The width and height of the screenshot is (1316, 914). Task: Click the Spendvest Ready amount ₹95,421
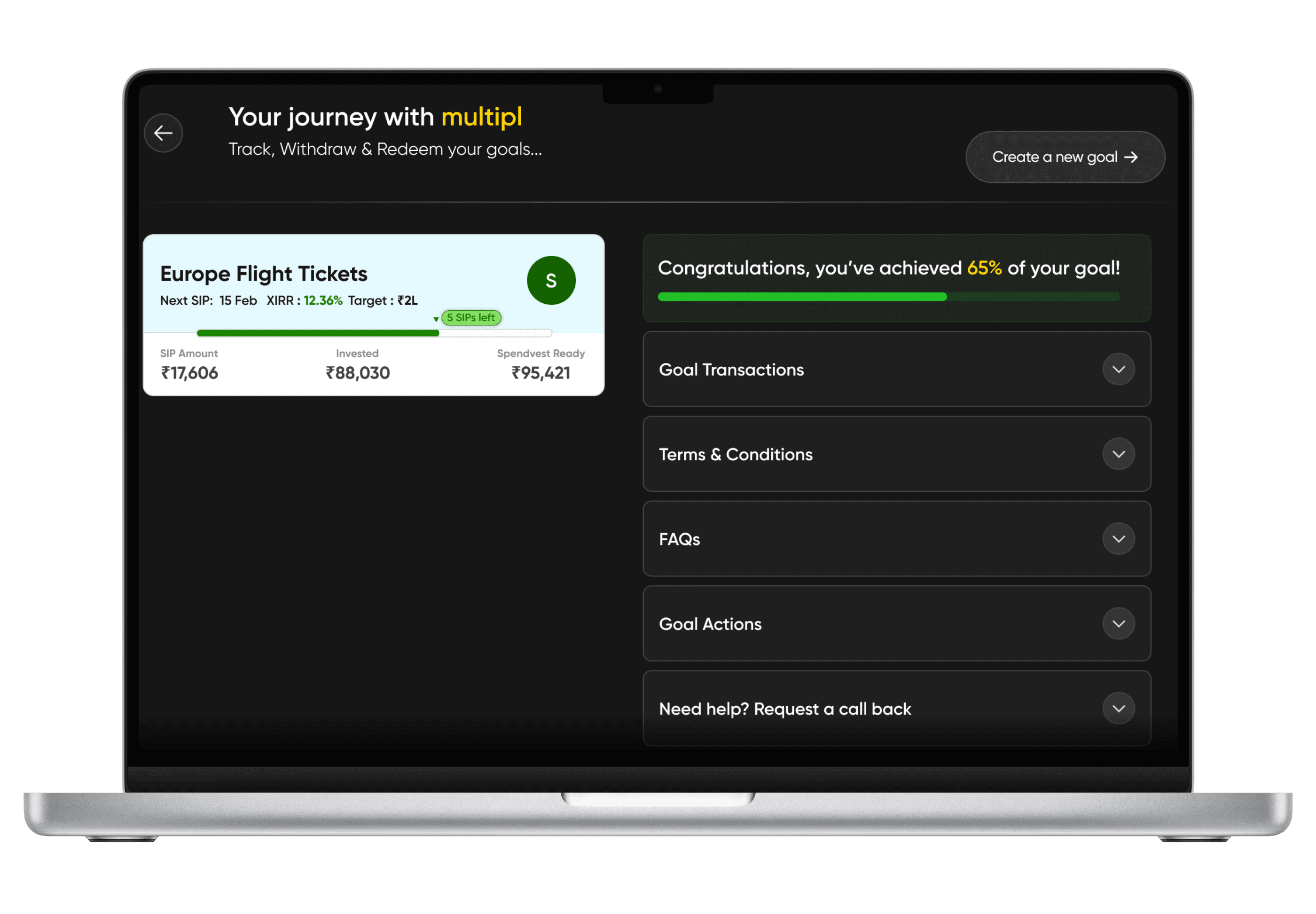(540, 373)
